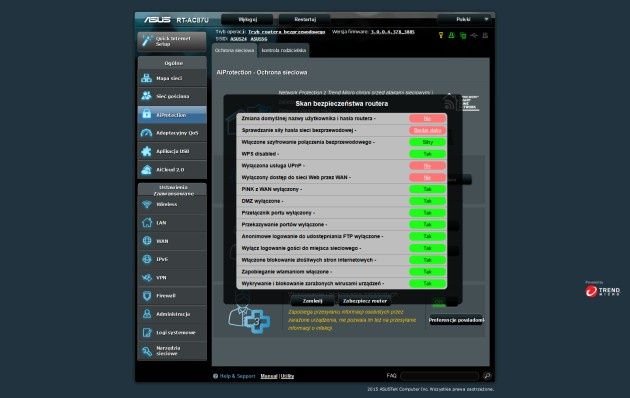Click green Tak for Zapobieganie włamaniom row

click(x=428, y=272)
